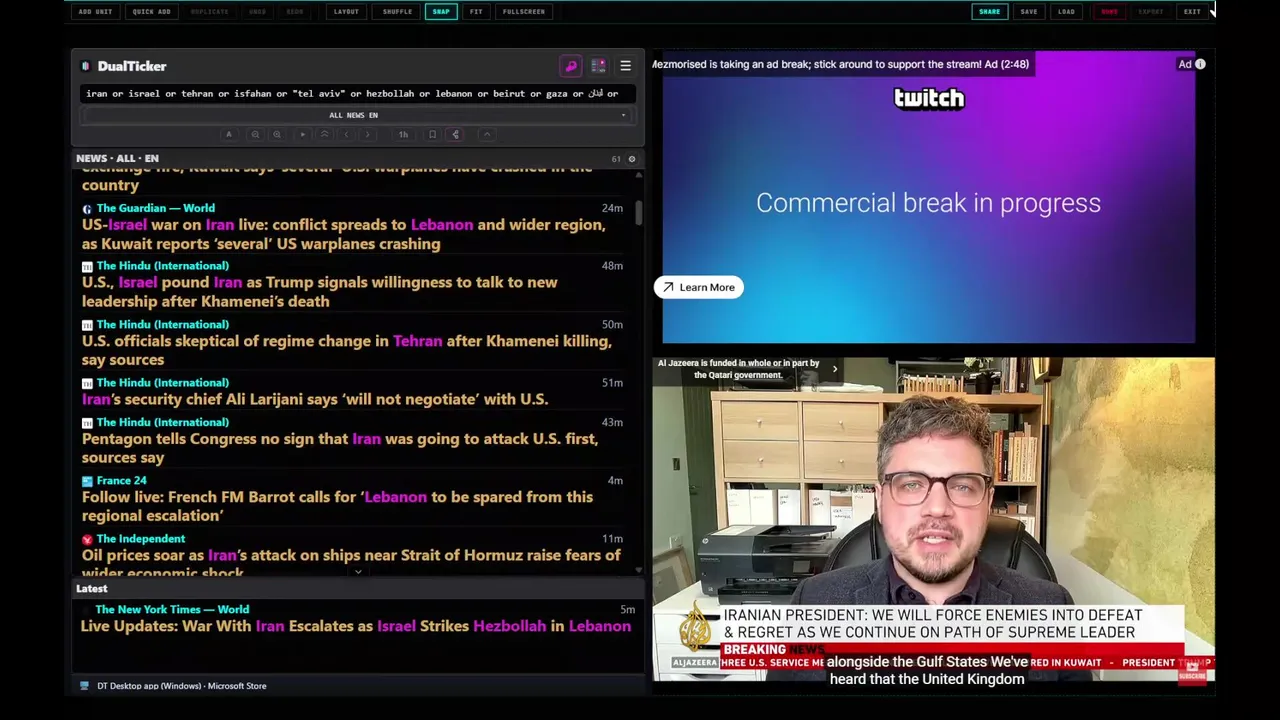This screenshot has width=1280, height=720.
Task: Click the Microsoft Store desktop app icon
Action: [x=84, y=686]
